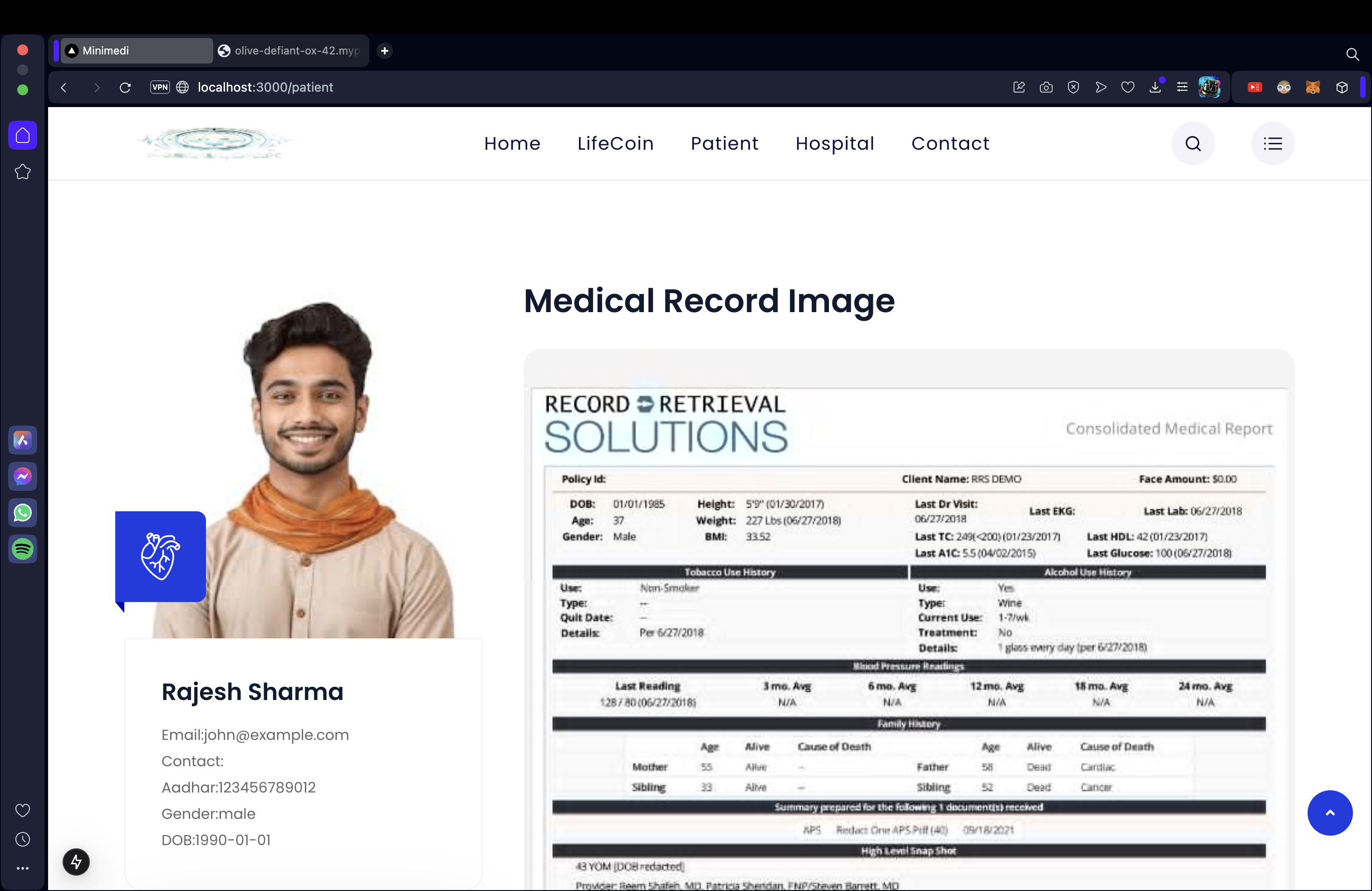Click the MetaMask fox extension icon
The height and width of the screenshot is (891, 1372).
coord(1313,87)
